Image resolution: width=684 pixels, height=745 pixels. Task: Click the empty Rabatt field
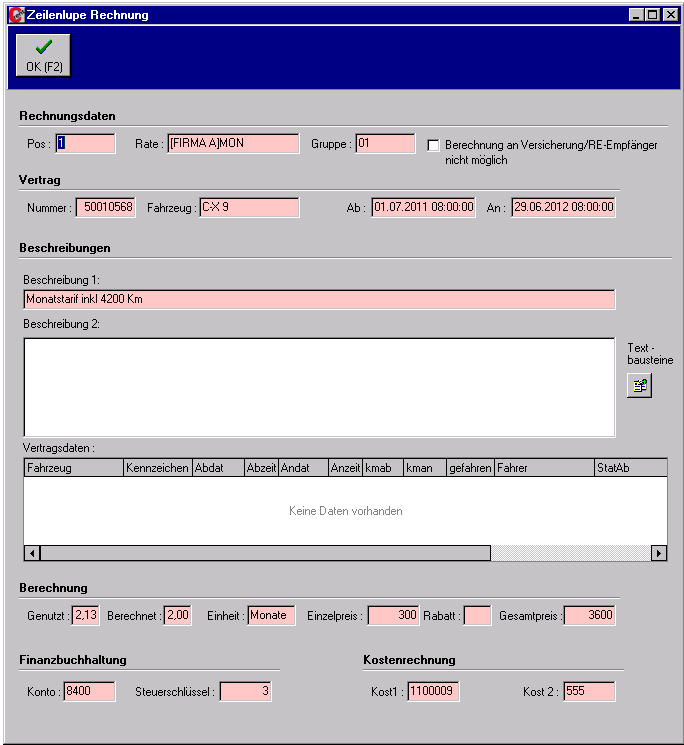[477, 616]
